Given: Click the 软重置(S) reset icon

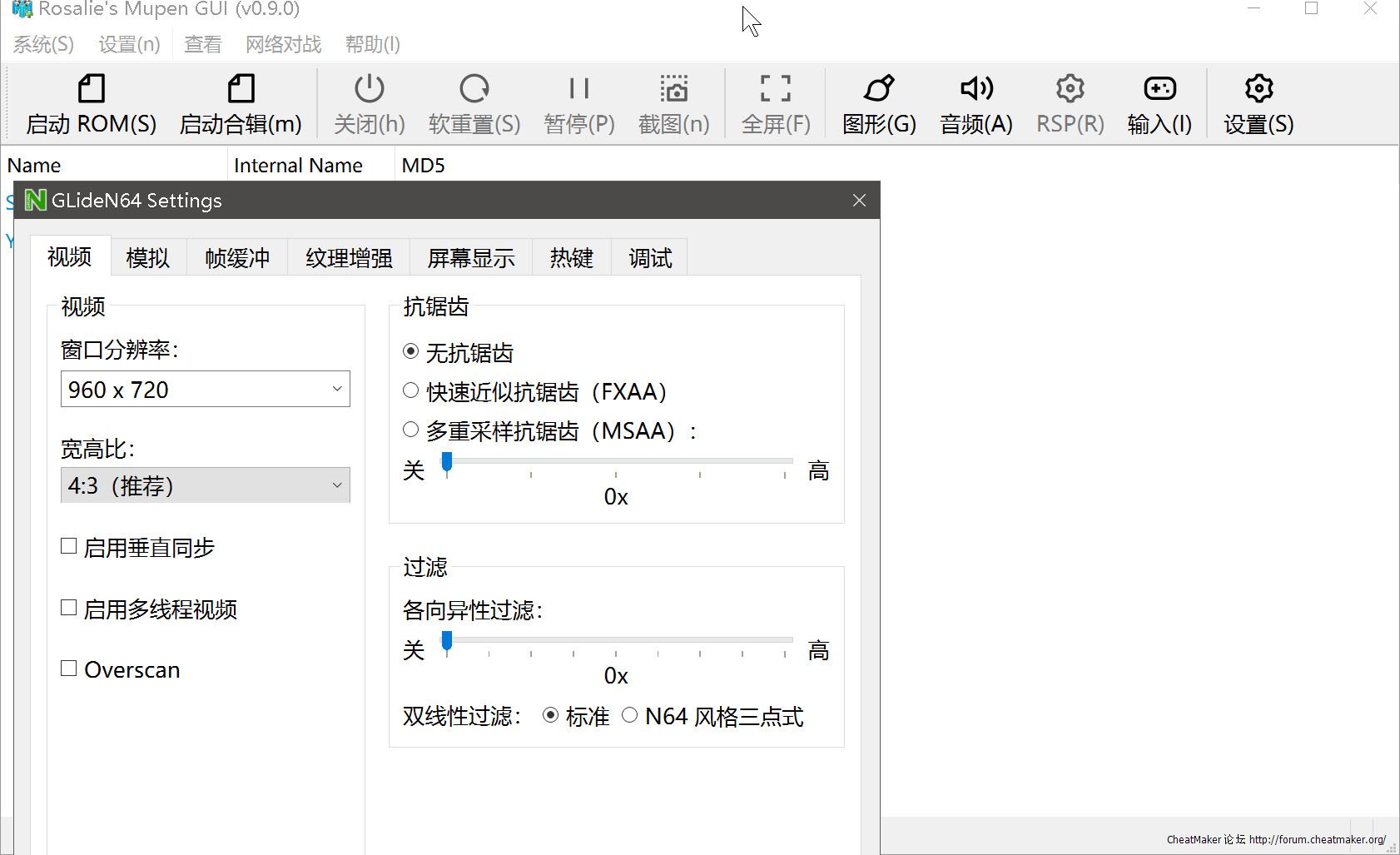Looking at the screenshot, I should pyautogui.click(x=474, y=88).
